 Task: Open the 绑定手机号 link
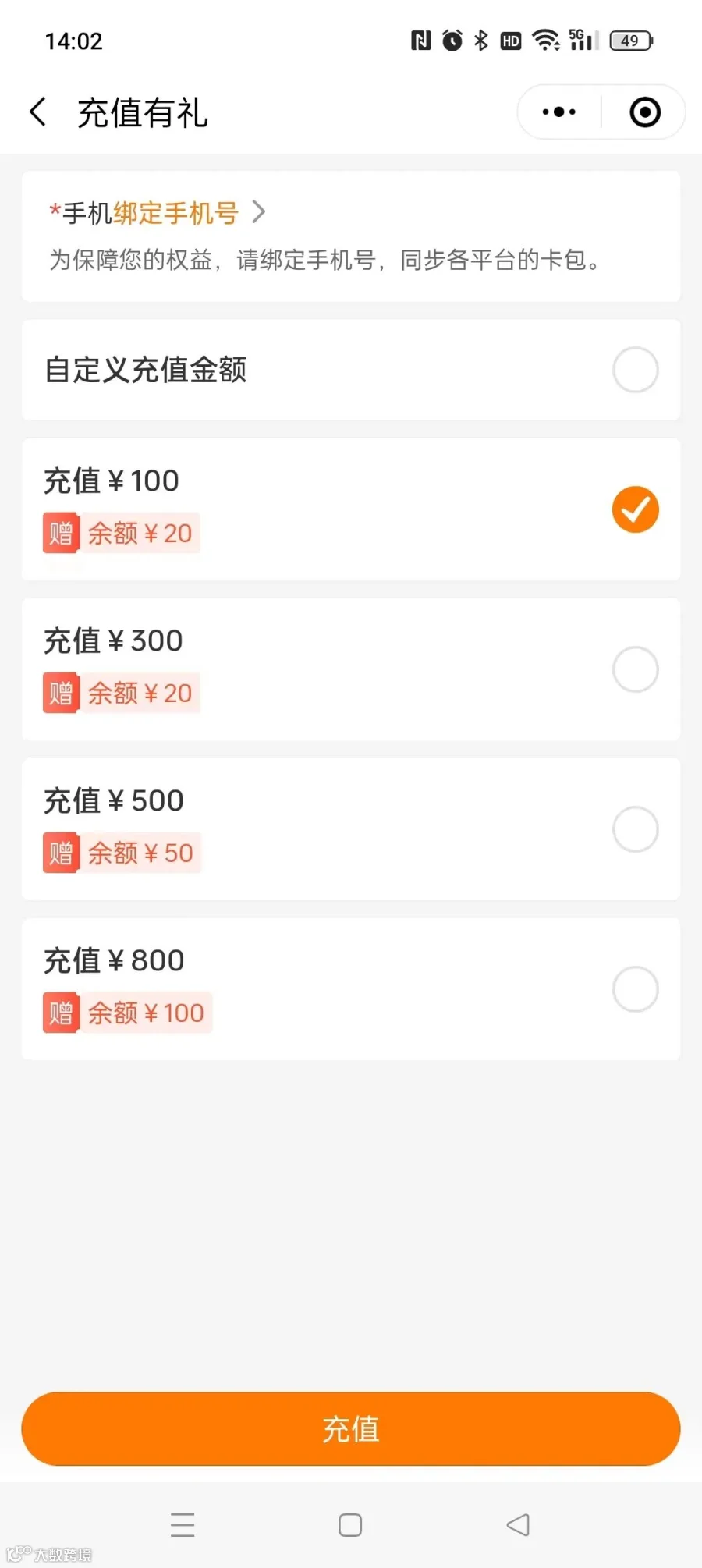pos(175,212)
